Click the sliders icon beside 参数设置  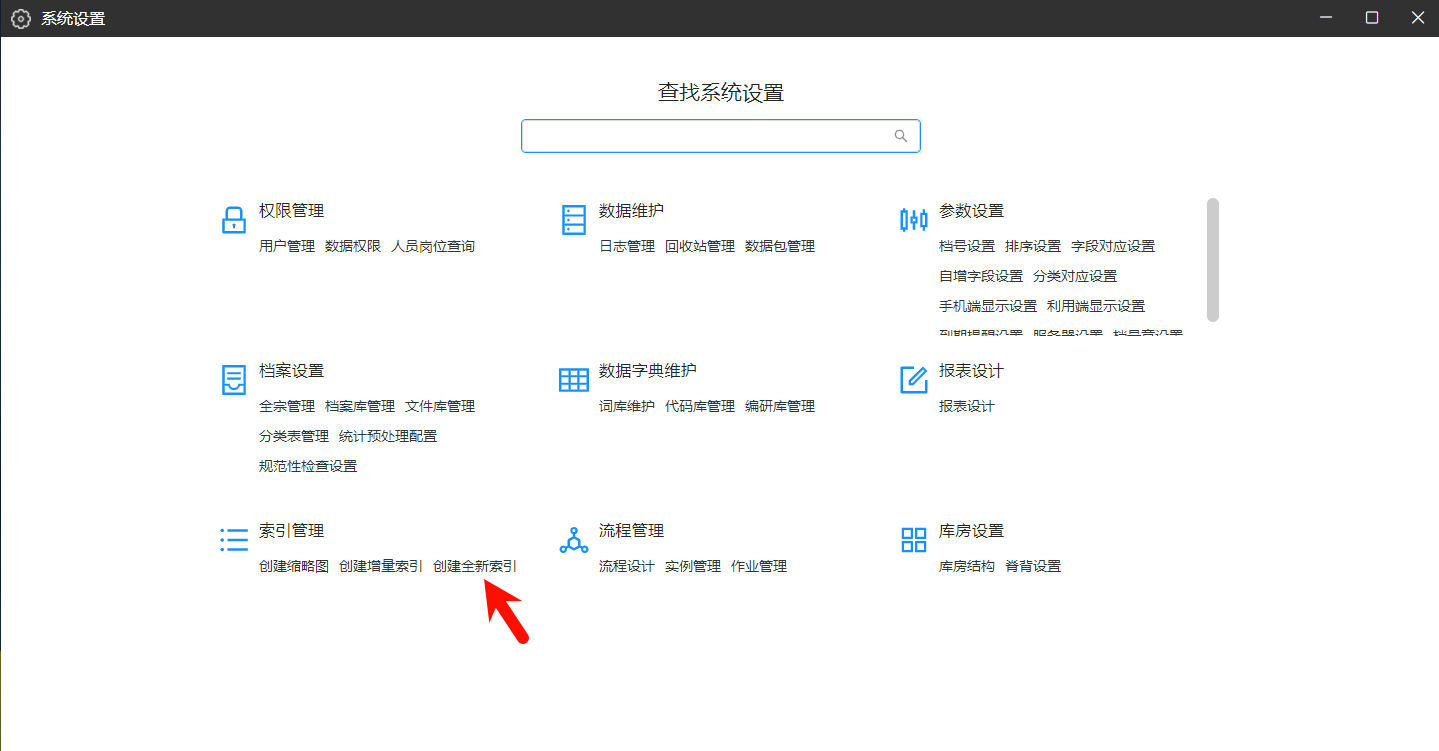pyautogui.click(x=913, y=220)
